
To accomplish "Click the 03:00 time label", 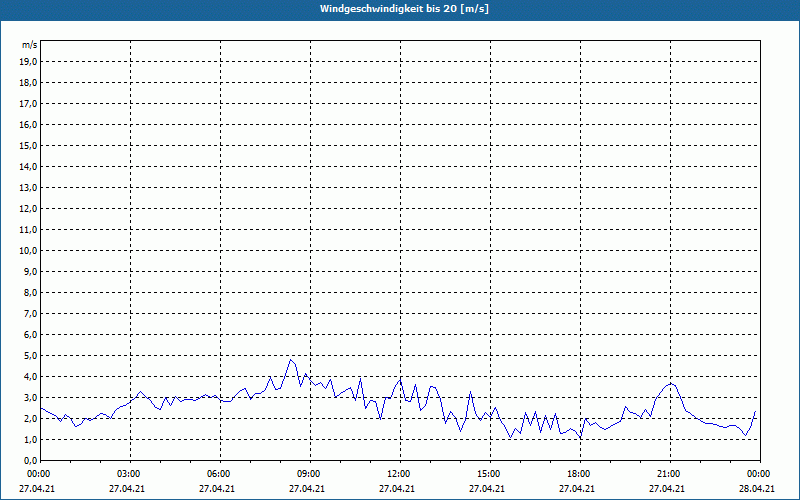I will pyautogui.click(x=131, y=474).
